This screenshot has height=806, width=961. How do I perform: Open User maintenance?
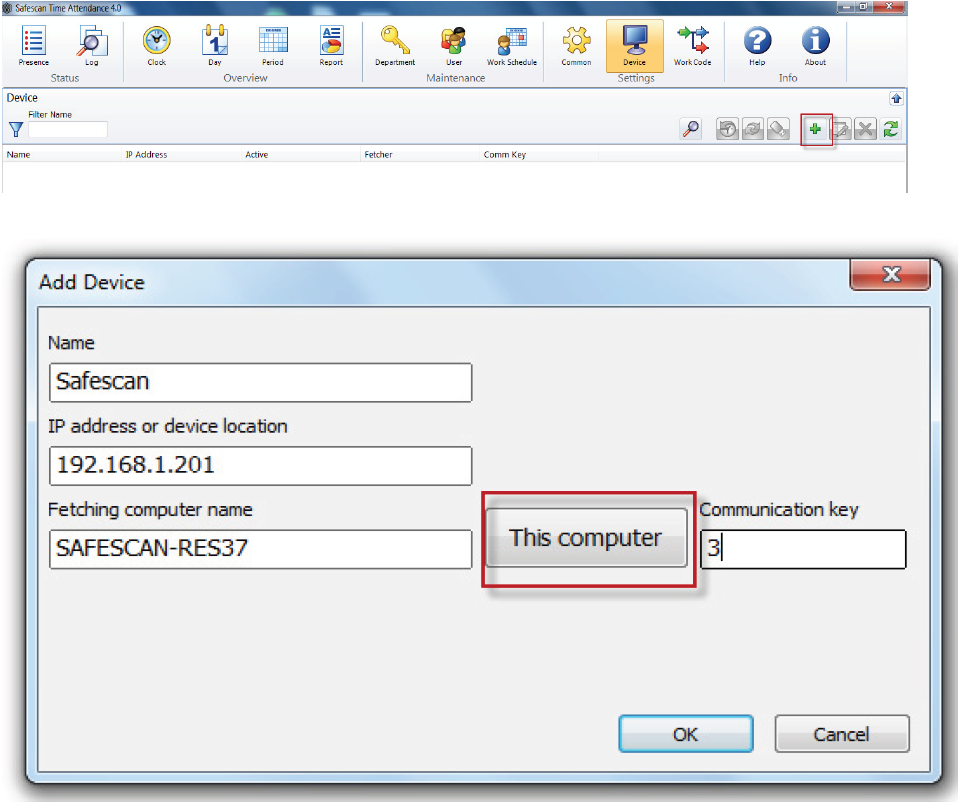click(454, 45)
